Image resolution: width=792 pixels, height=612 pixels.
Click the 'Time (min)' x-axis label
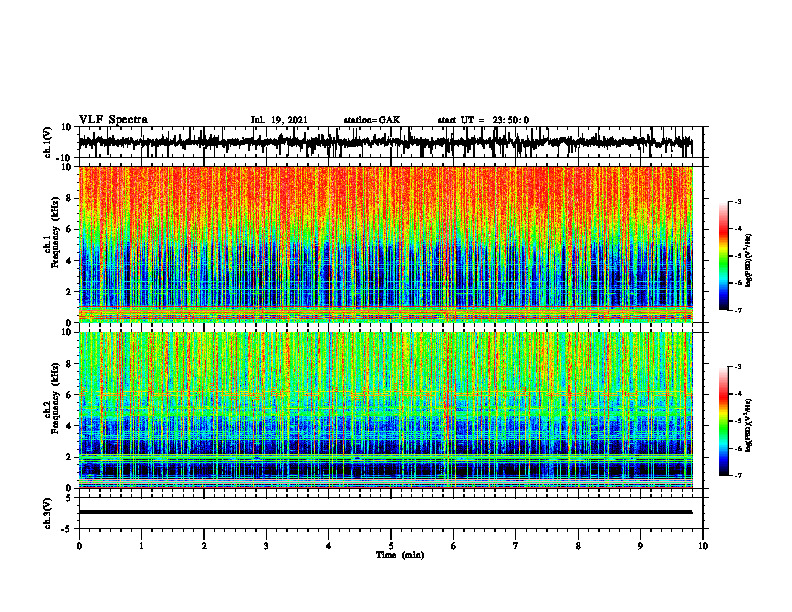tap(400, 555)
